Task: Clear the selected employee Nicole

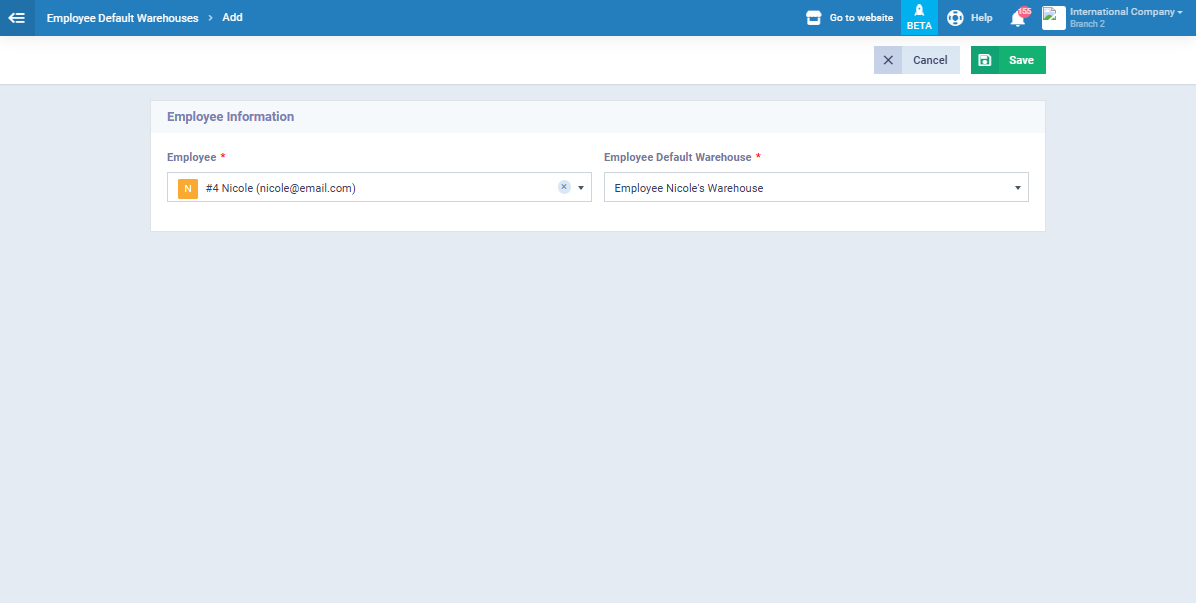Action: 564,187
